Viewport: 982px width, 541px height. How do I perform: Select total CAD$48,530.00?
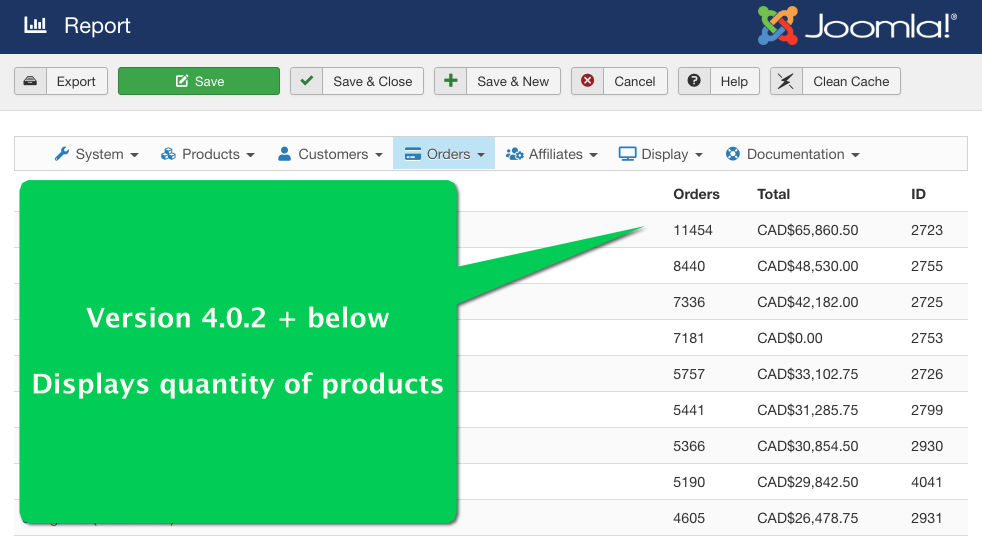point(807,266)
